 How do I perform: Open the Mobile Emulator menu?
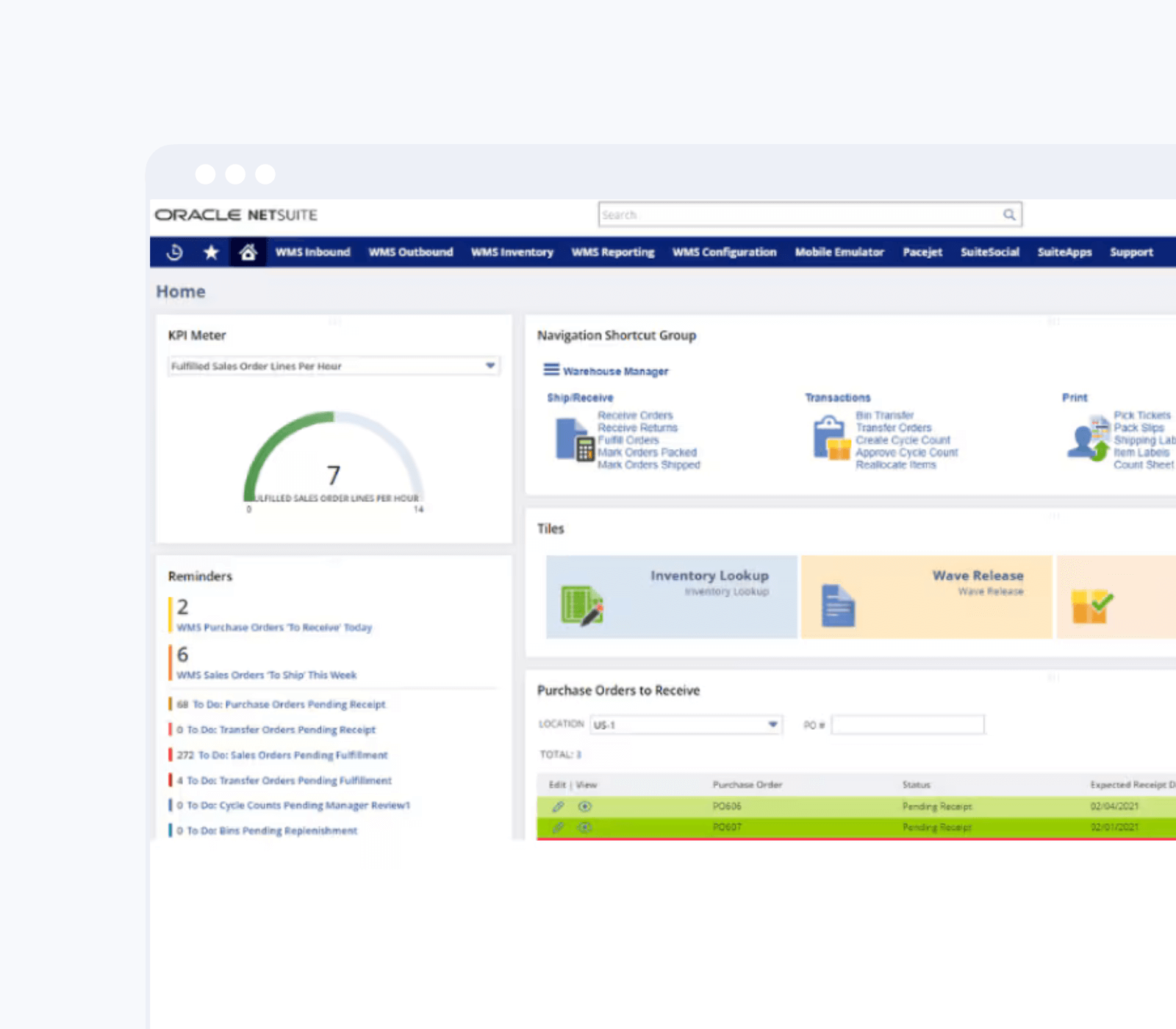point(839,252)
